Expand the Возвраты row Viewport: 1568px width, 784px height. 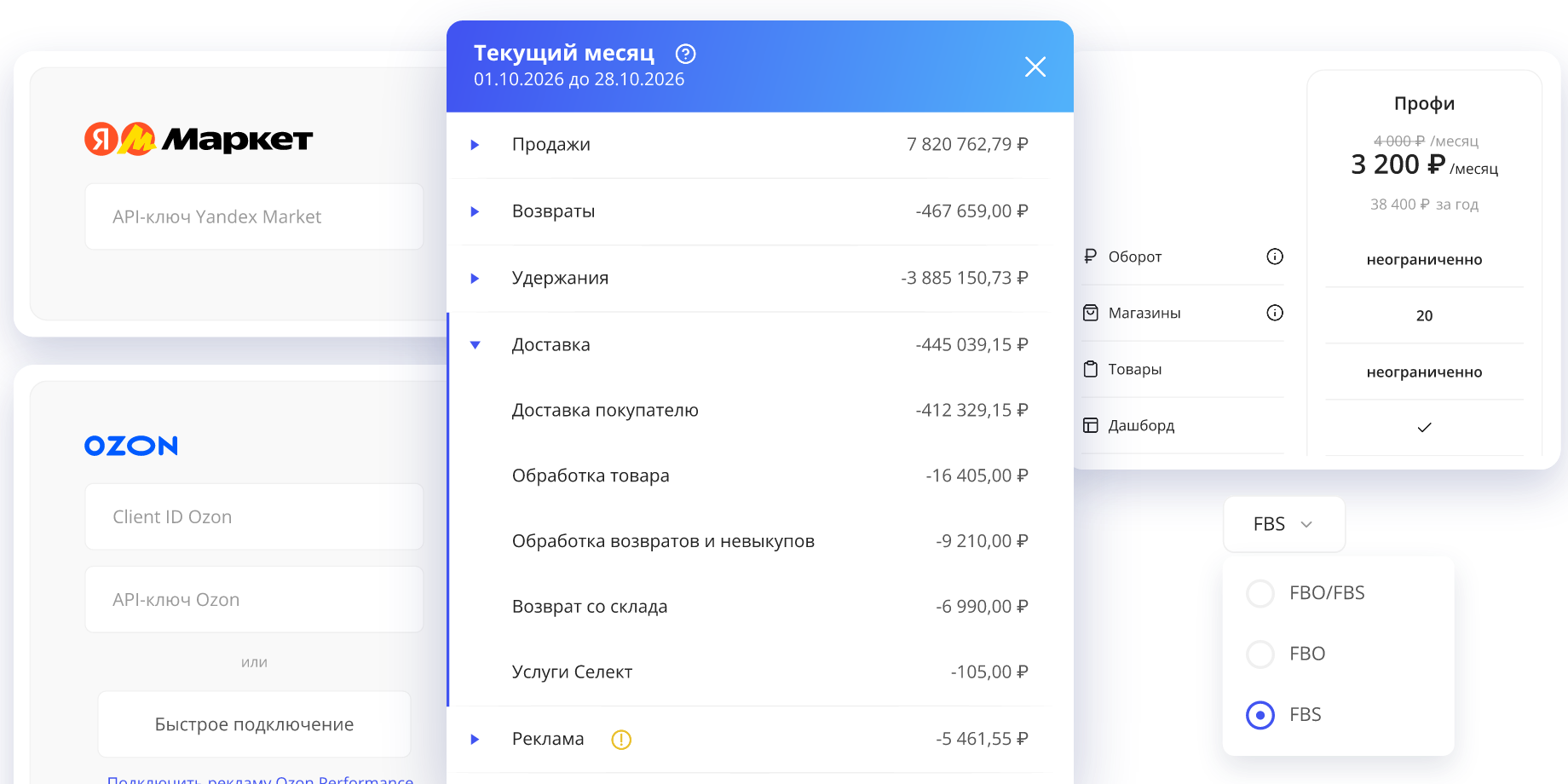pos(476,211)
